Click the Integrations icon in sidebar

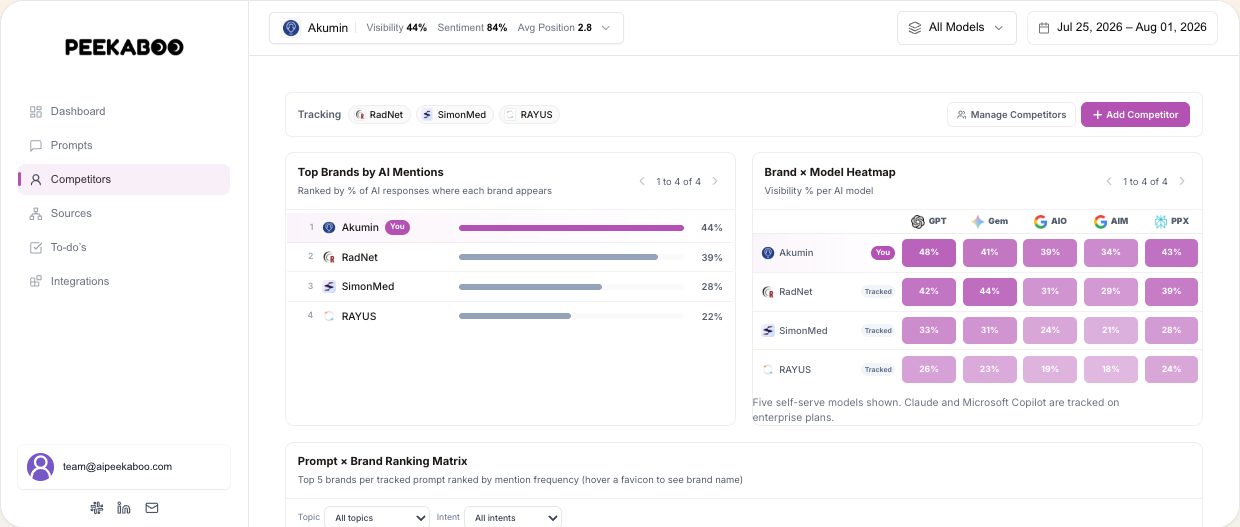(36, 281)
